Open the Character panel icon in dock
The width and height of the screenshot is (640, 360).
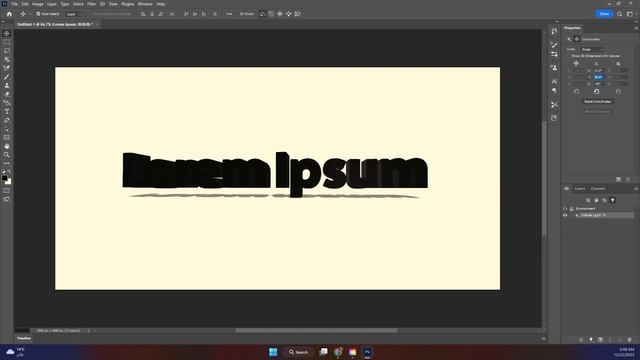click(x=554, y=82)
